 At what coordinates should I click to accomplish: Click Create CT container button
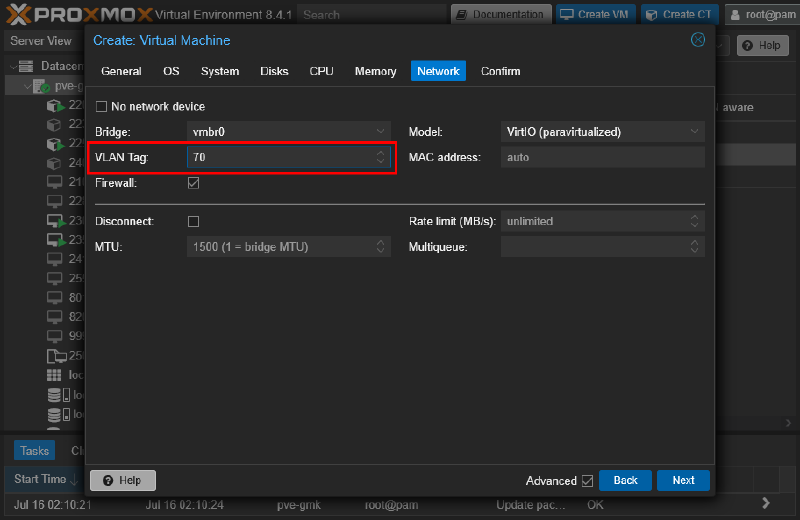(x=679, y=15)
